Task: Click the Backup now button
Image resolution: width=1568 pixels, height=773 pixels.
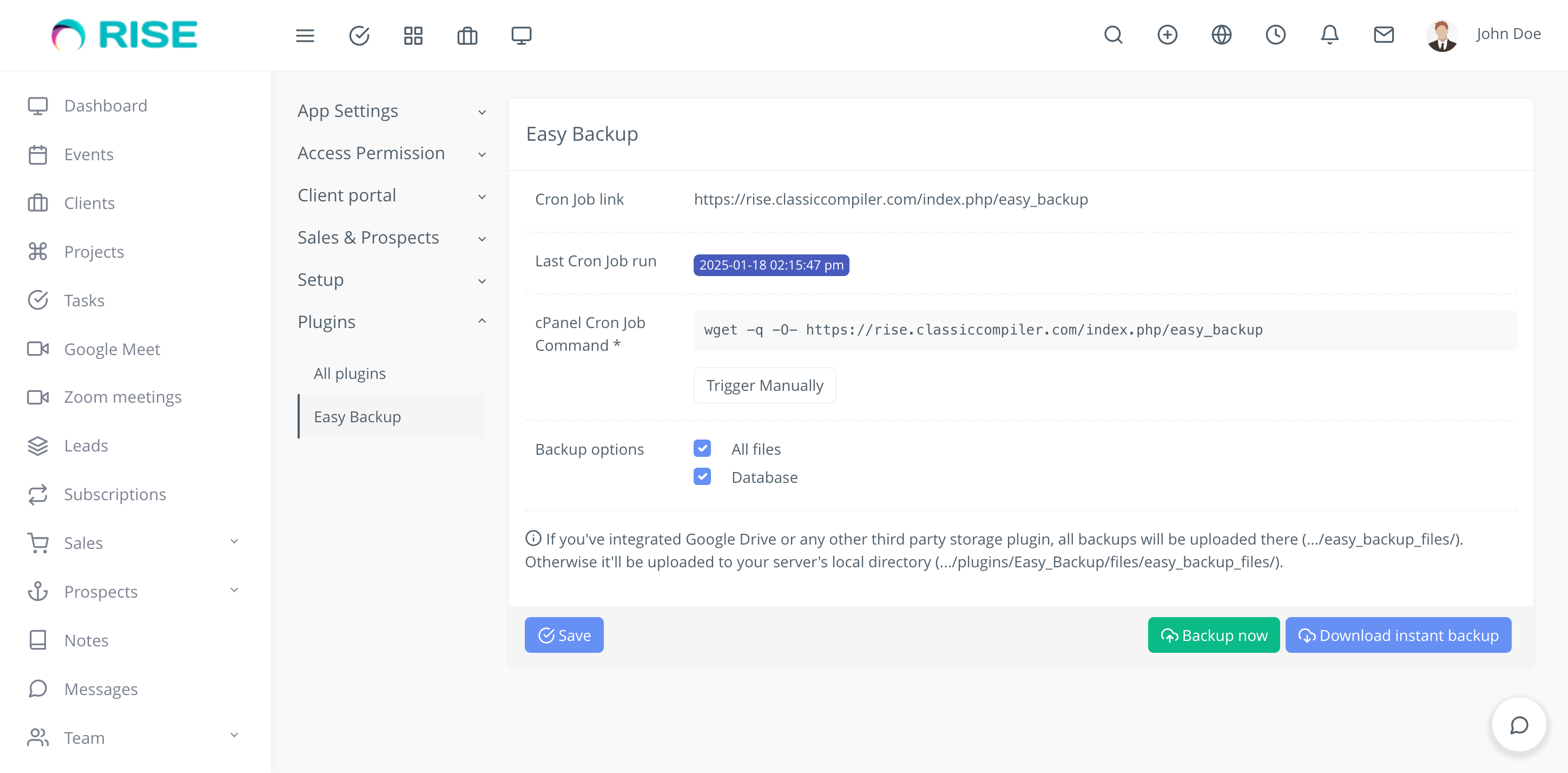Action: (1213, 635)
